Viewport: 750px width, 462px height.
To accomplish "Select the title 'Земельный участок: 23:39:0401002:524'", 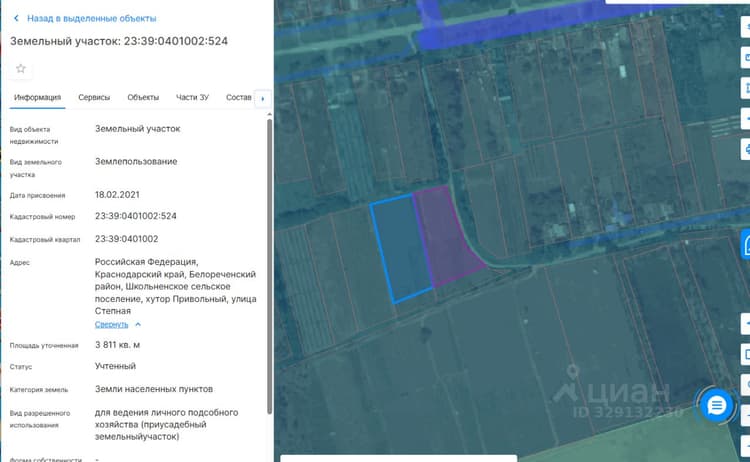I will tap(119, 41).
